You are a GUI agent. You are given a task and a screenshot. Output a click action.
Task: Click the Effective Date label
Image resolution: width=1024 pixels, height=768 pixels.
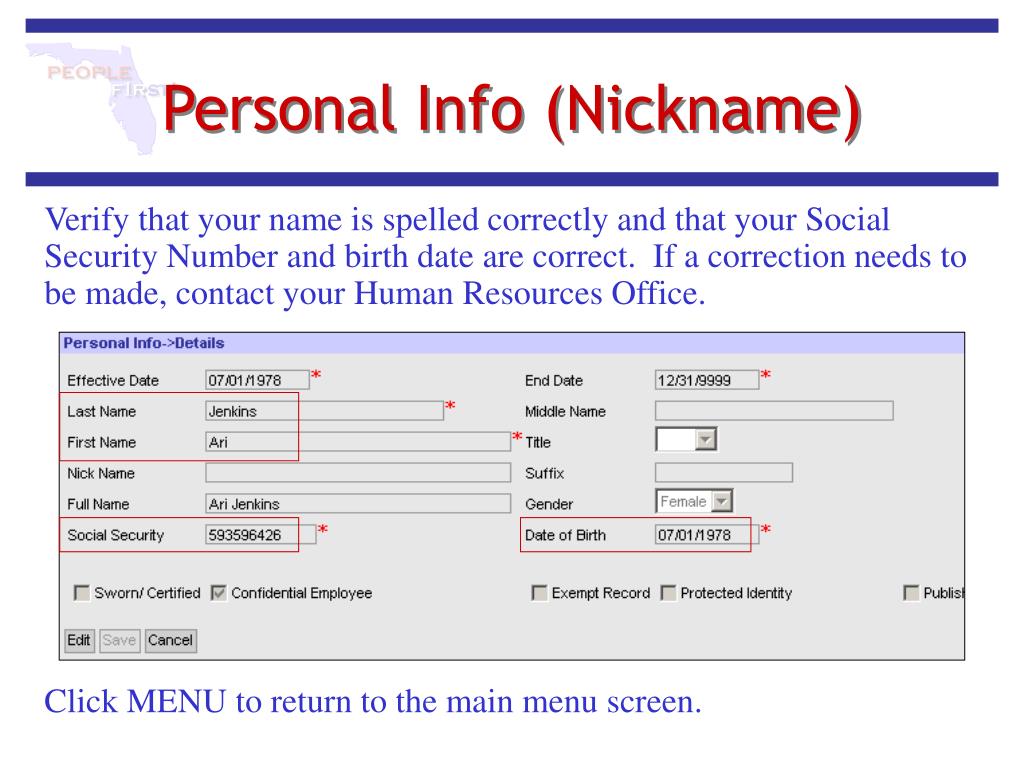click(x=113, y=381)
